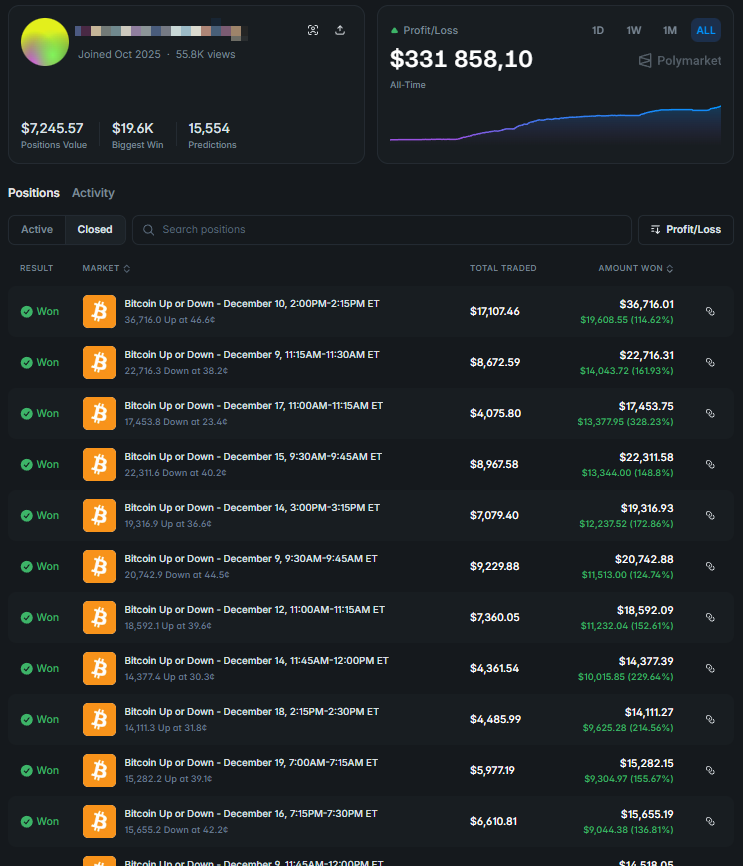Click the Bitcoin icon of the December 15 market
The width and height of the screenshot is (743, 866).
point(99,464)
